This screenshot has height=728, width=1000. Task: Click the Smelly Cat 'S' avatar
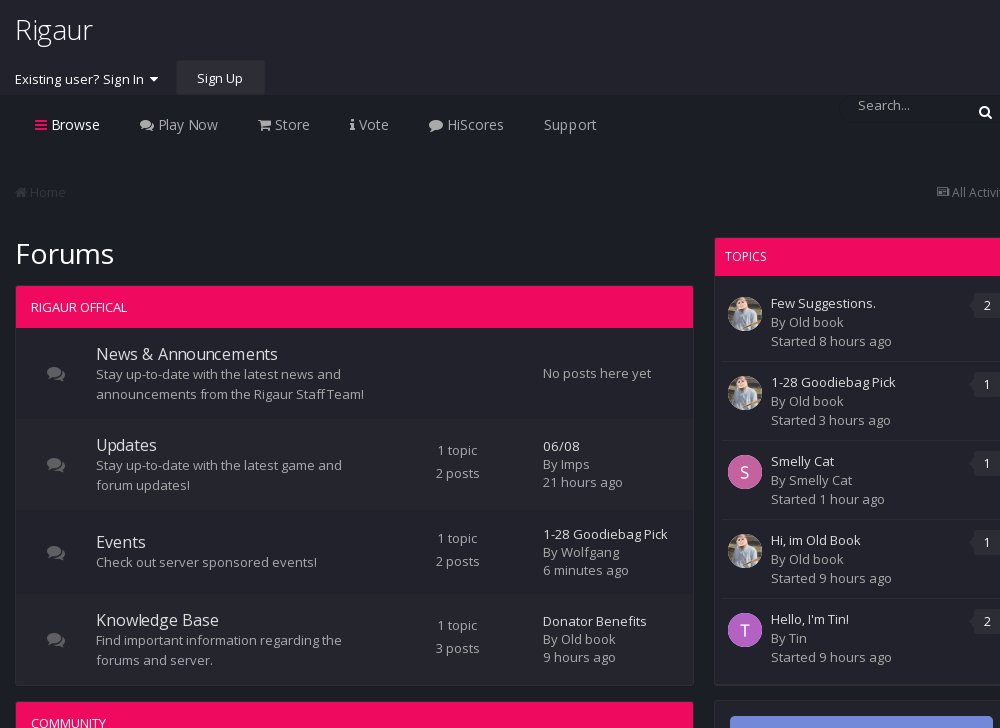click(x=745, y=472)
